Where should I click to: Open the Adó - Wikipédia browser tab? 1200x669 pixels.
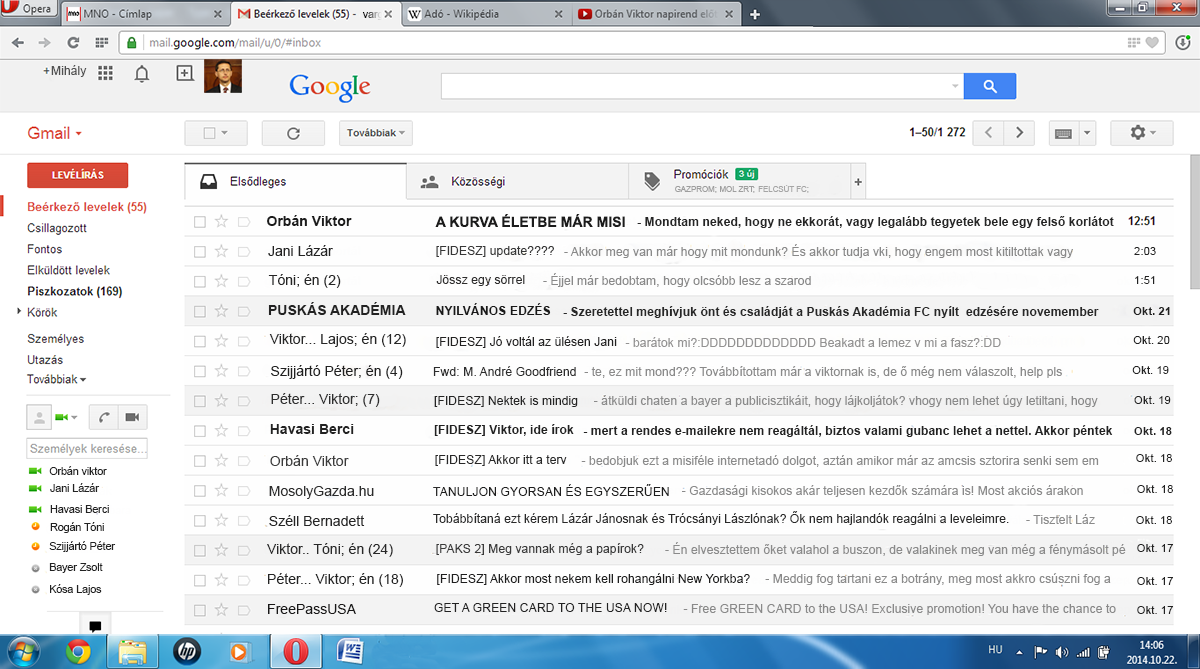(x=460, y=15)
